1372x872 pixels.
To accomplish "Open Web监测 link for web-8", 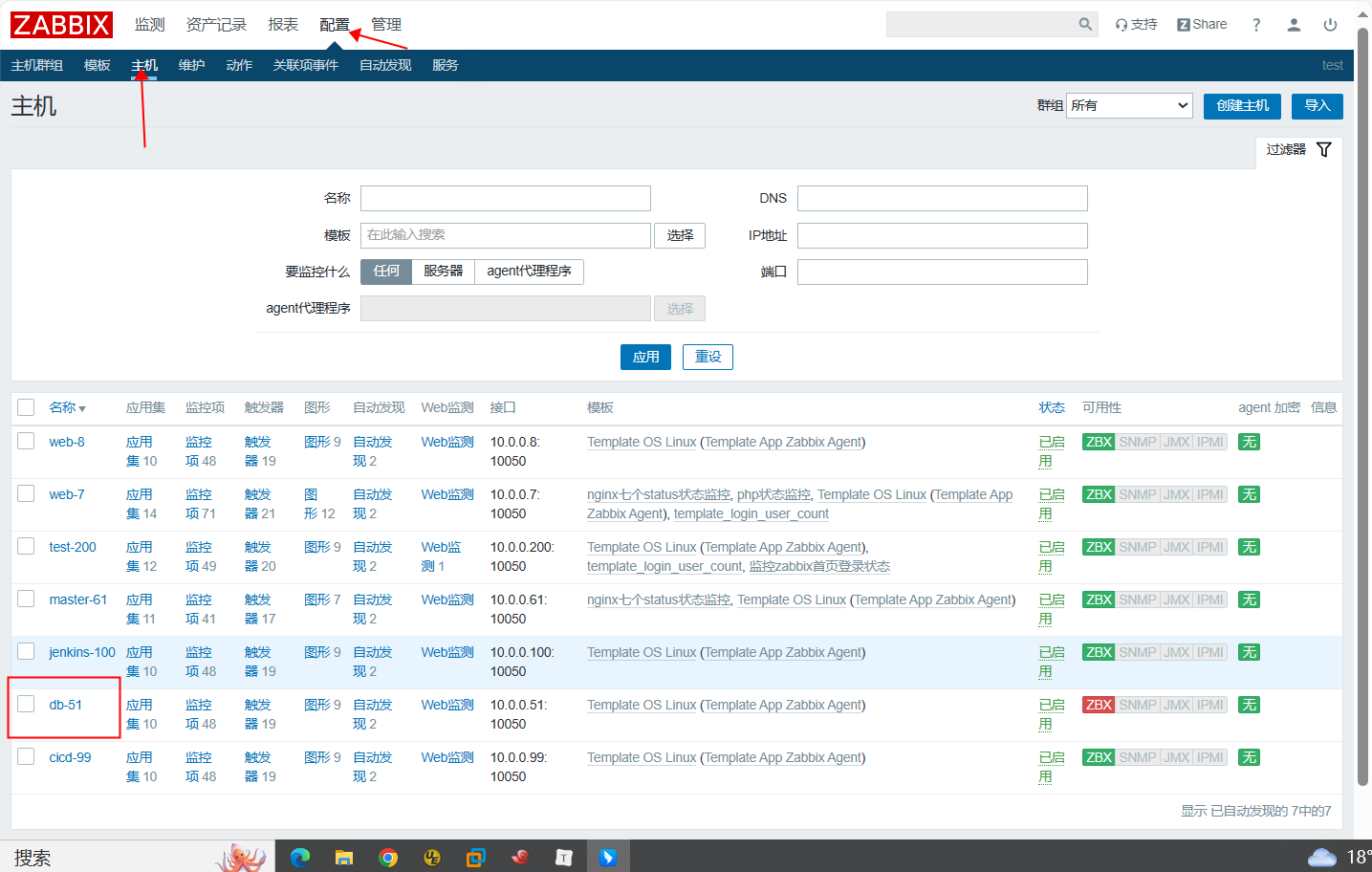I will [x=447, y=442].
